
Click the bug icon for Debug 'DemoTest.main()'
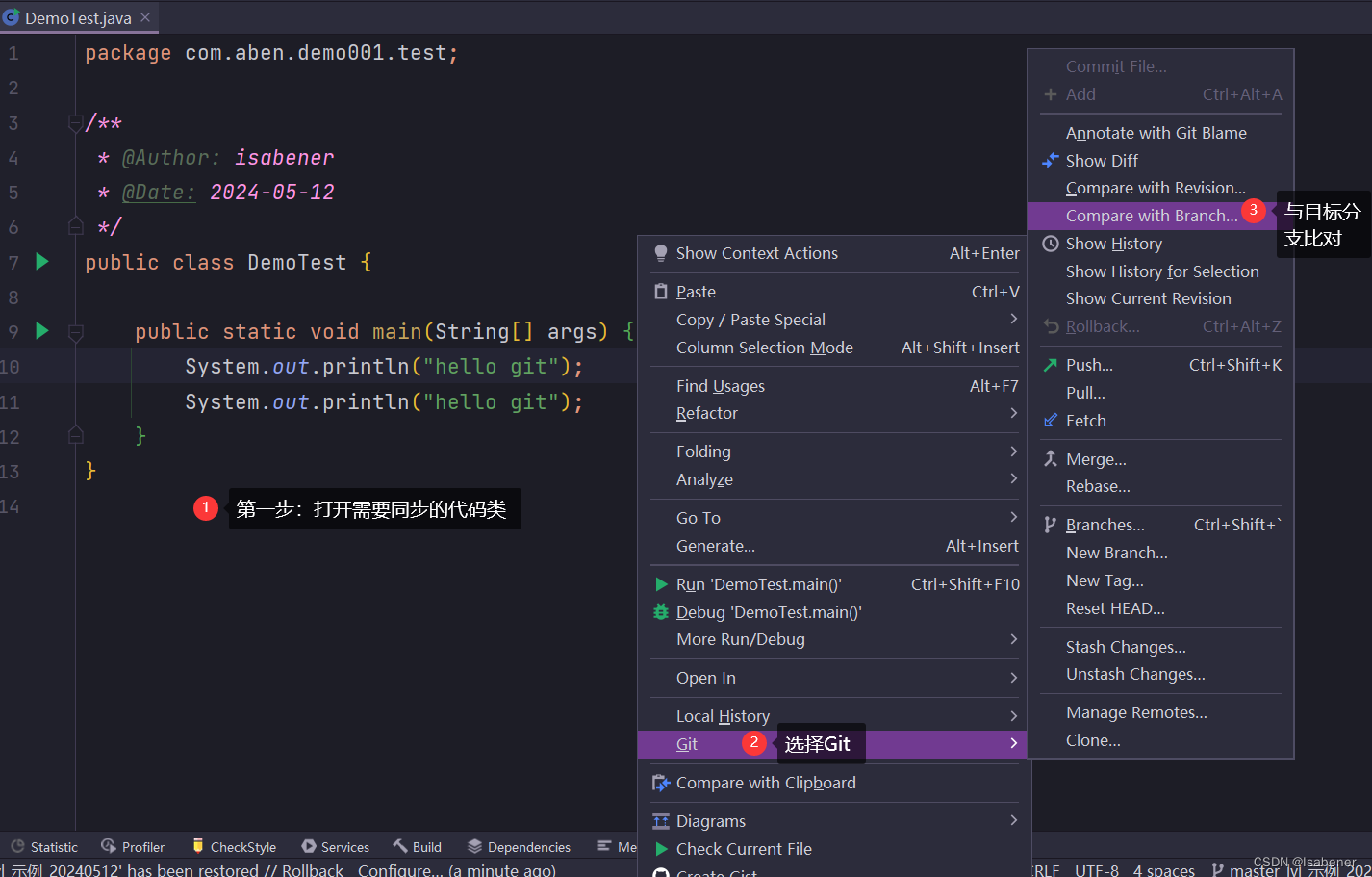point(661,611)
